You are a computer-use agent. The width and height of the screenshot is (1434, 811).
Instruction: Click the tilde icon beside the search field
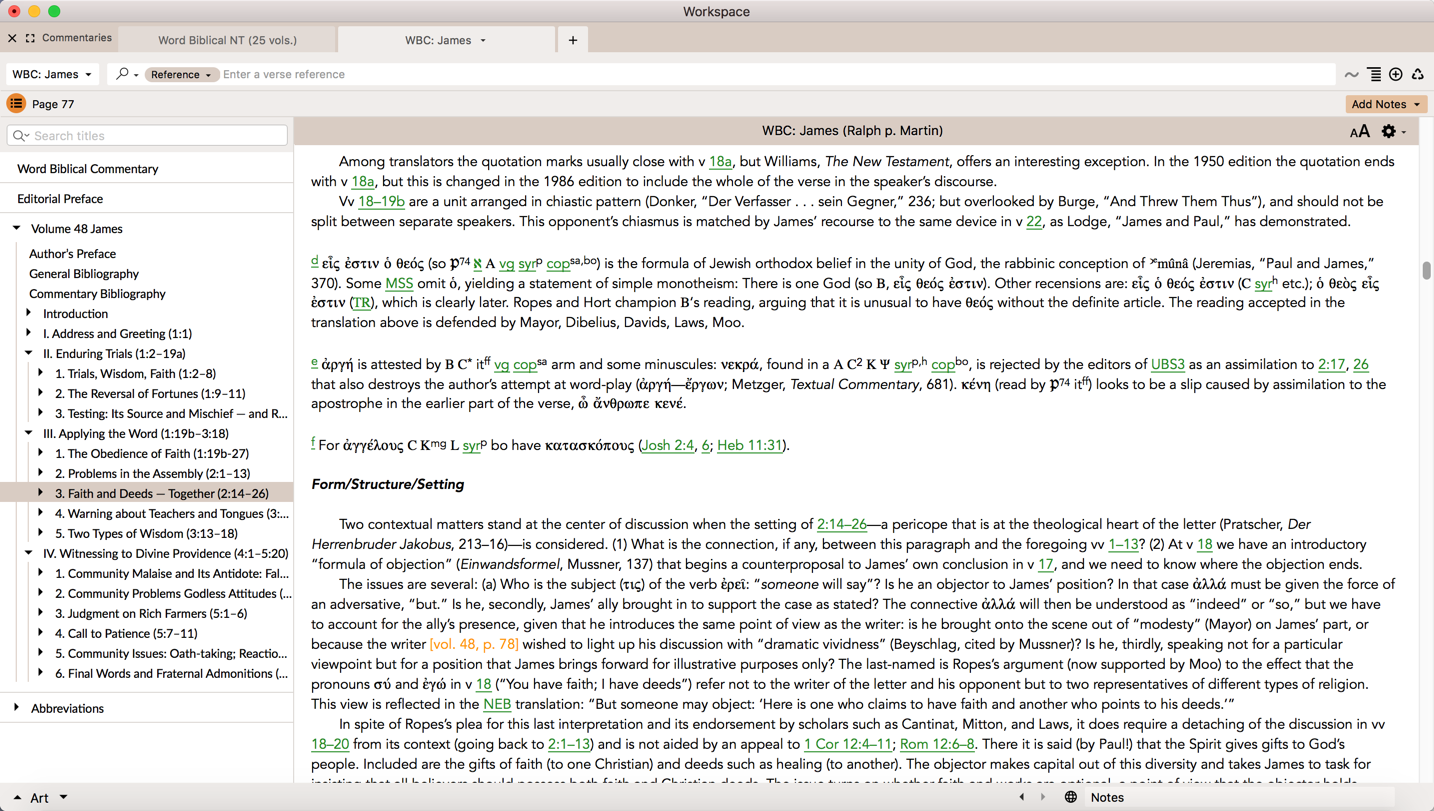[x=1351, y=74]
